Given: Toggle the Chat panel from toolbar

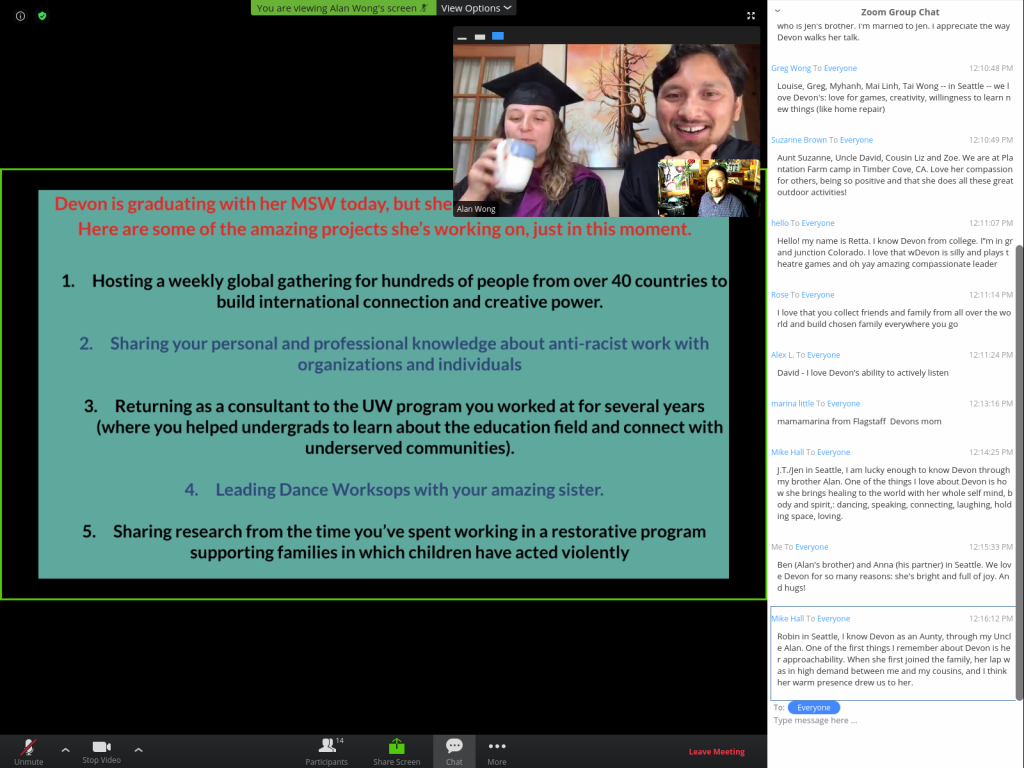Looking at the screenshot, I should tap(454, 750).
